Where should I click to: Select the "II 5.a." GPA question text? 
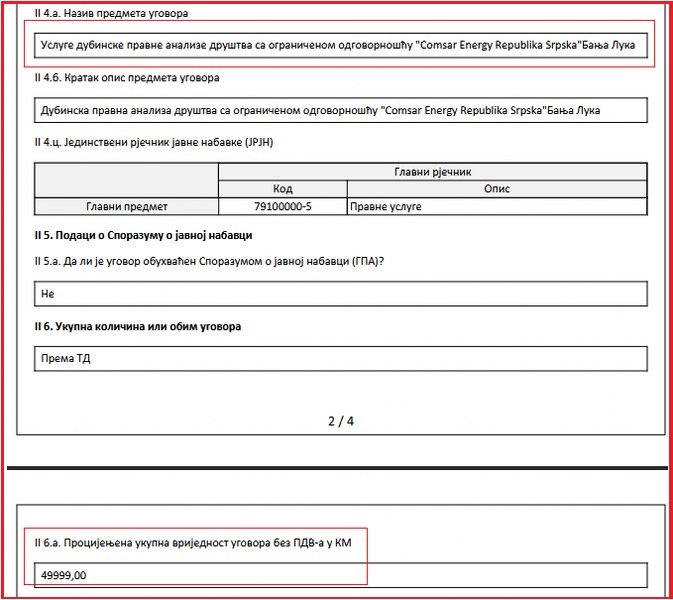[x=209, y=261]
